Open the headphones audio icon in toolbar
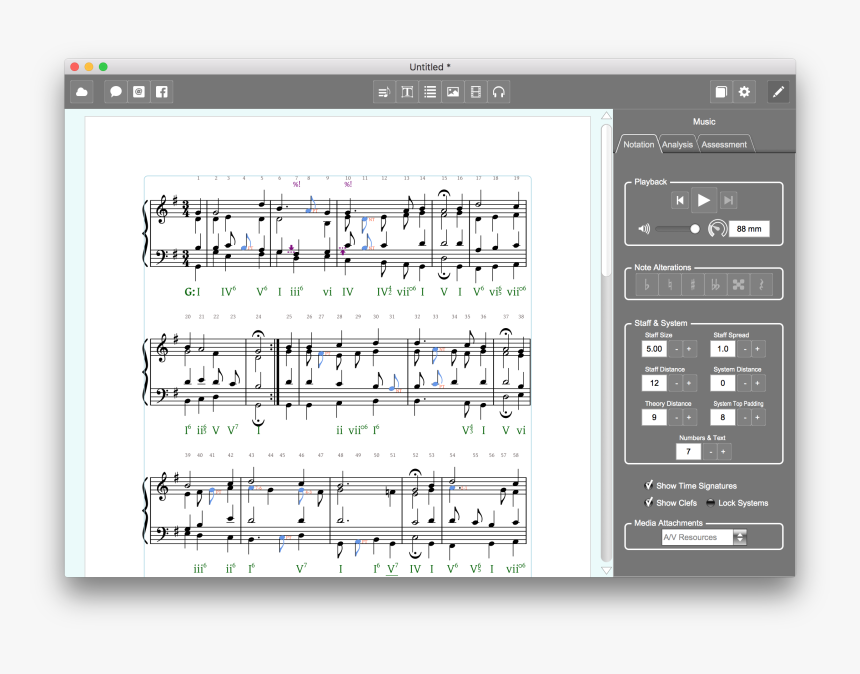Viewport: 860px width, 674px height. click(x=498, y=91)
